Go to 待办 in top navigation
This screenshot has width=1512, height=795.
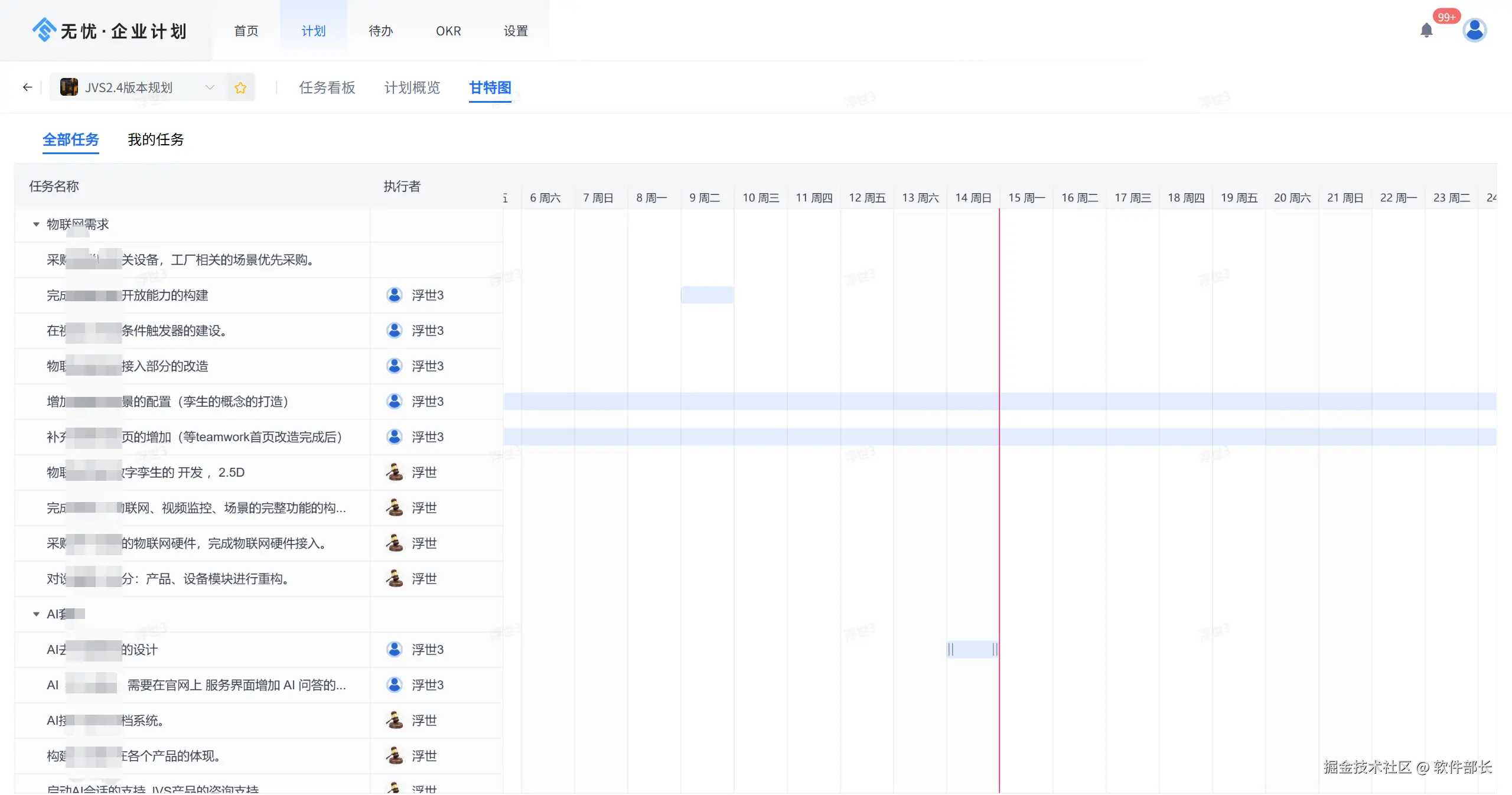click(380, 31)
